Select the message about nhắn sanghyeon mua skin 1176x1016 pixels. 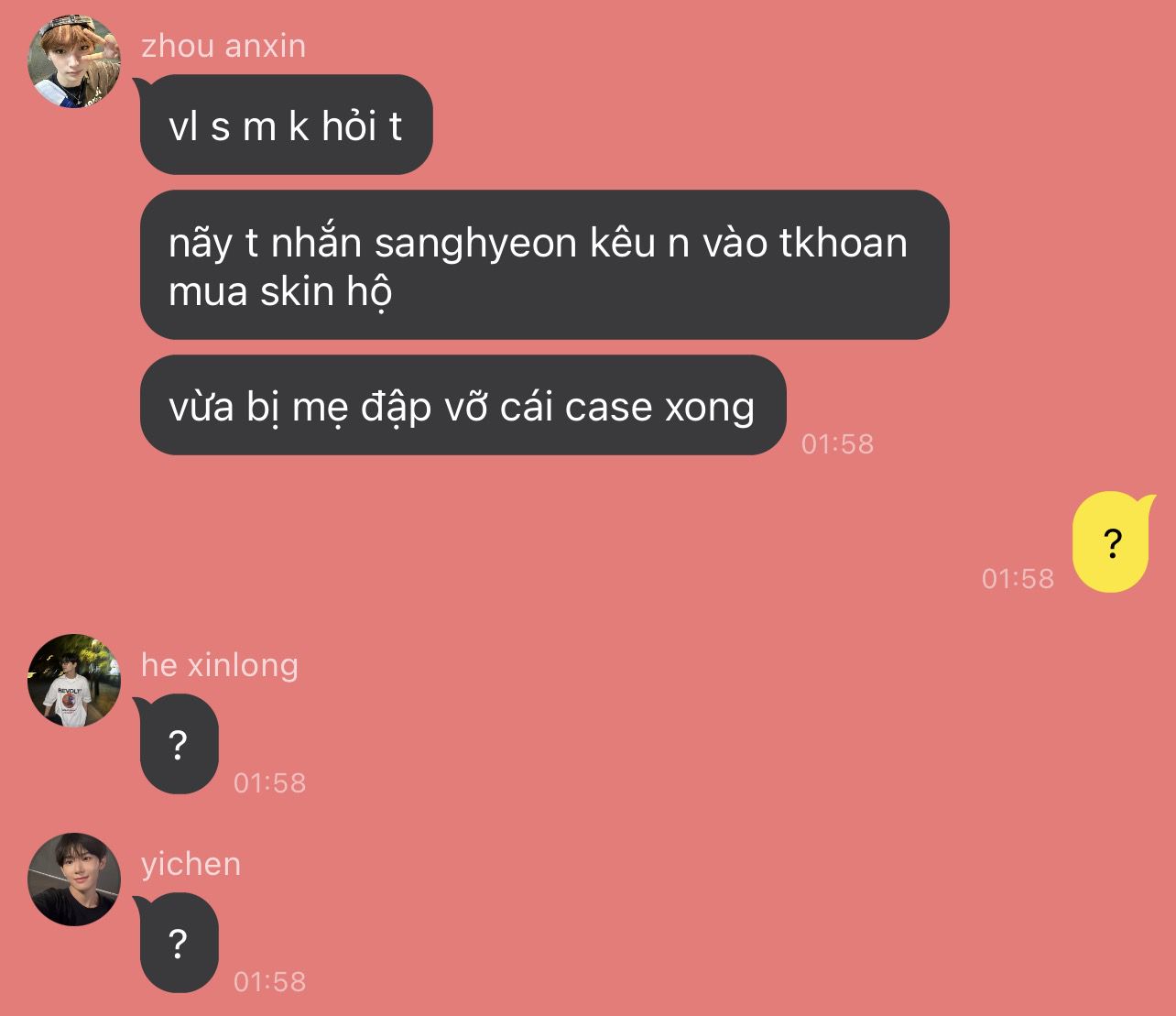click(x=544, y=265)
